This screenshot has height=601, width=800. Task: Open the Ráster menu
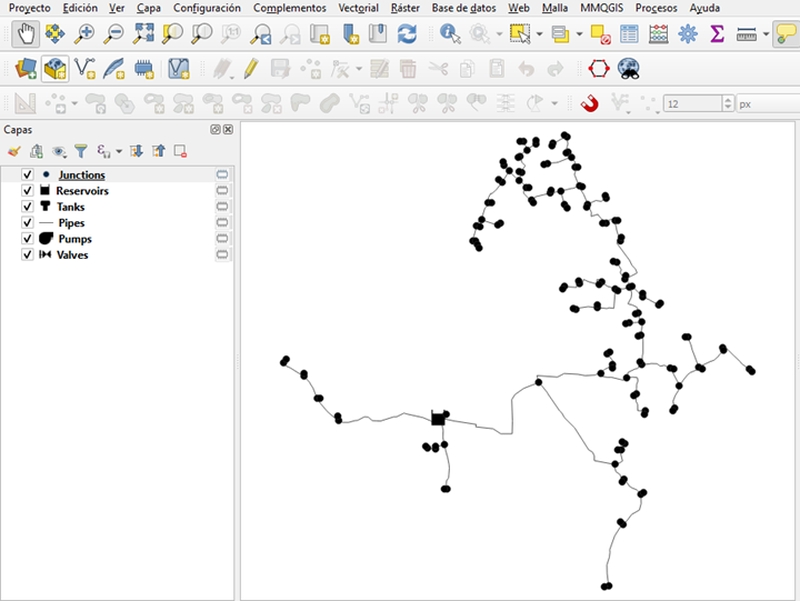[x=405, y=8]
